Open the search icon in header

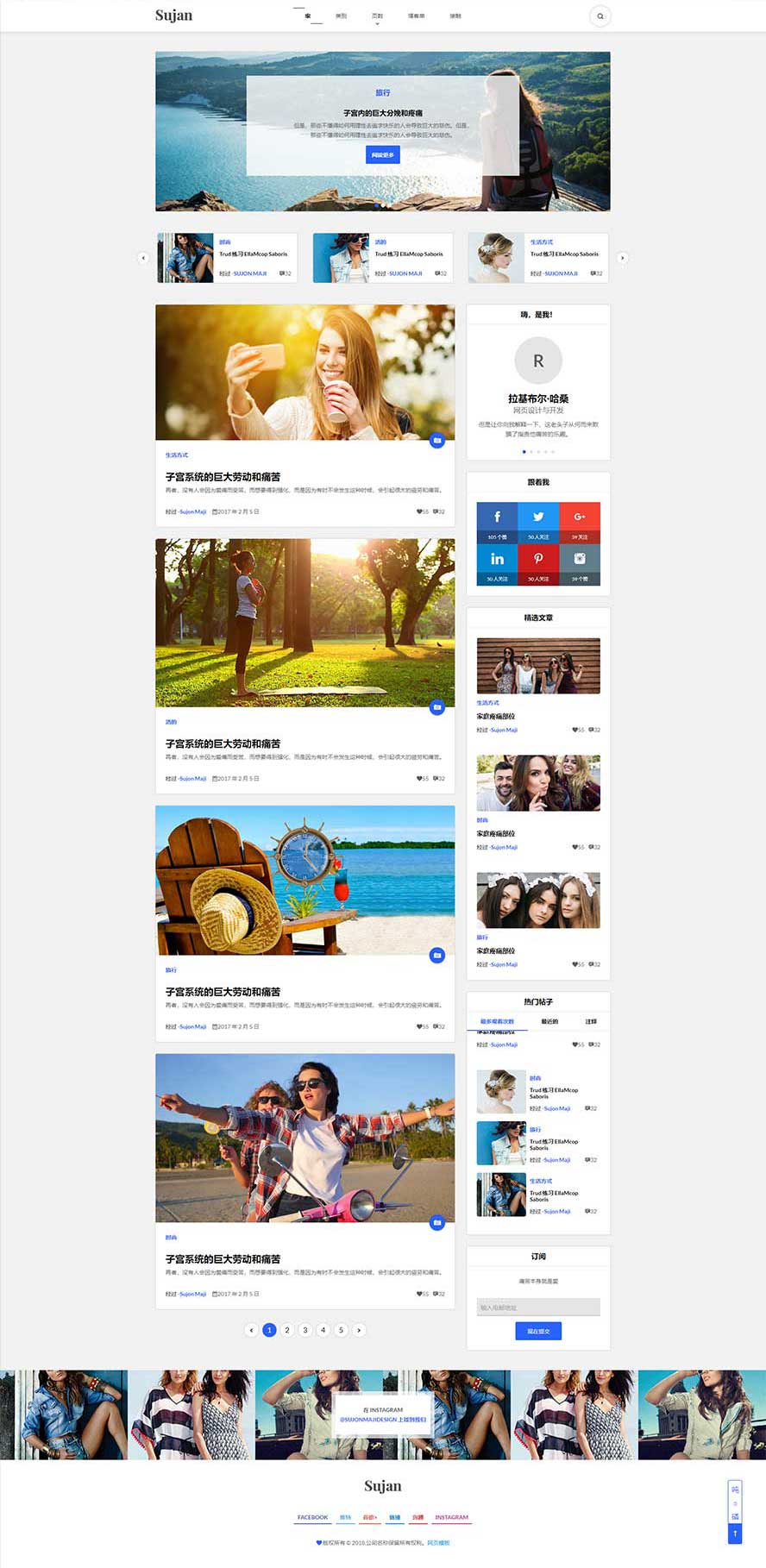pos(600,16)
